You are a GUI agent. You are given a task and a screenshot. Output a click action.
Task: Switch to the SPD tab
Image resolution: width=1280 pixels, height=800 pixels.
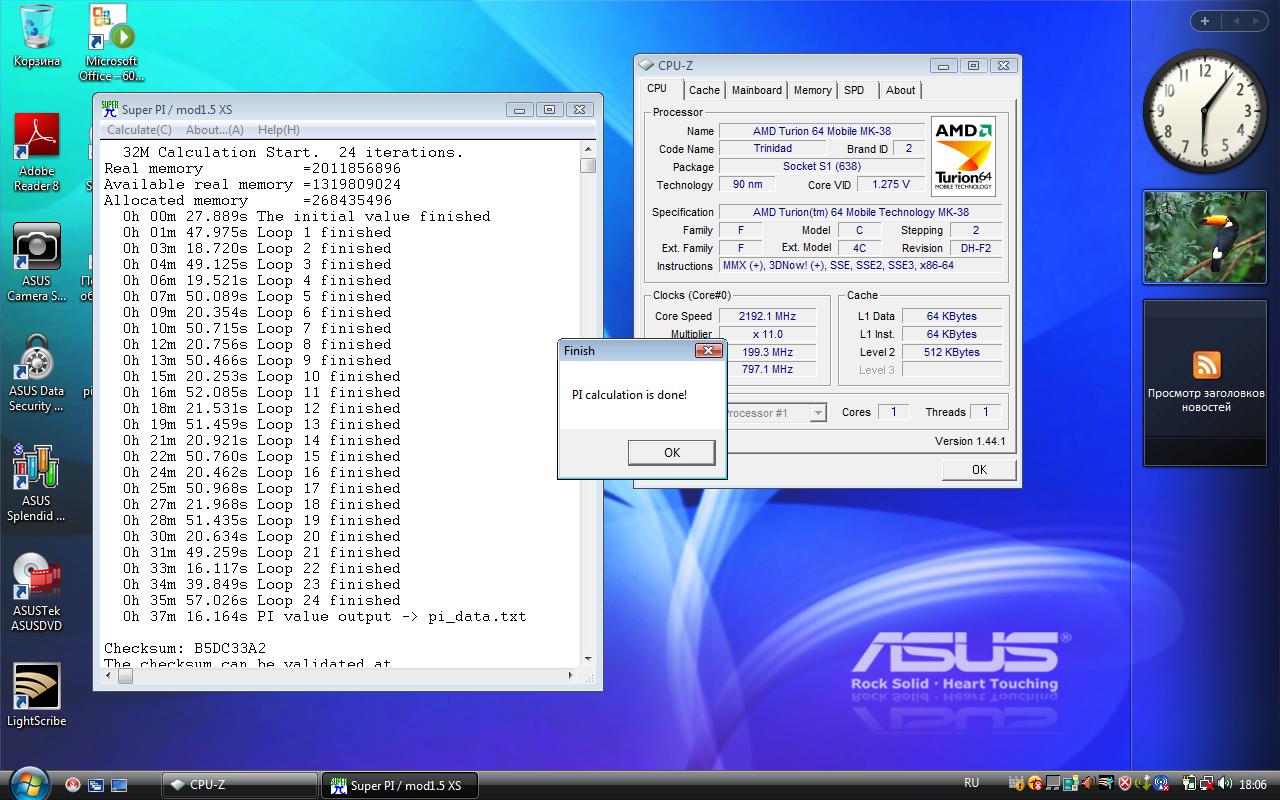tap(854, 90)
